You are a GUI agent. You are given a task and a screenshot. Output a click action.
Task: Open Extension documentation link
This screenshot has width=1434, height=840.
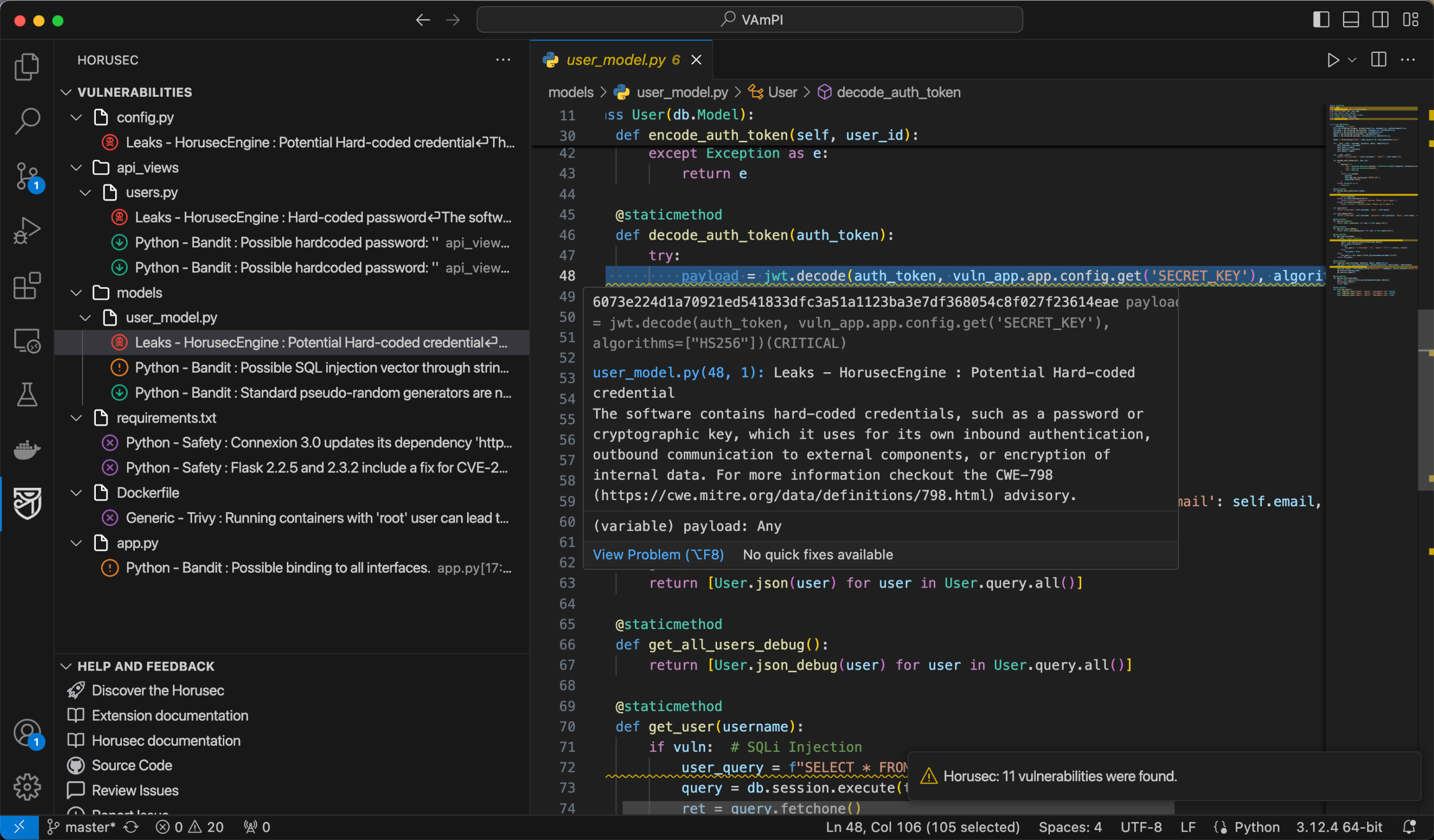pyautogui.click(x=170, y=716)
